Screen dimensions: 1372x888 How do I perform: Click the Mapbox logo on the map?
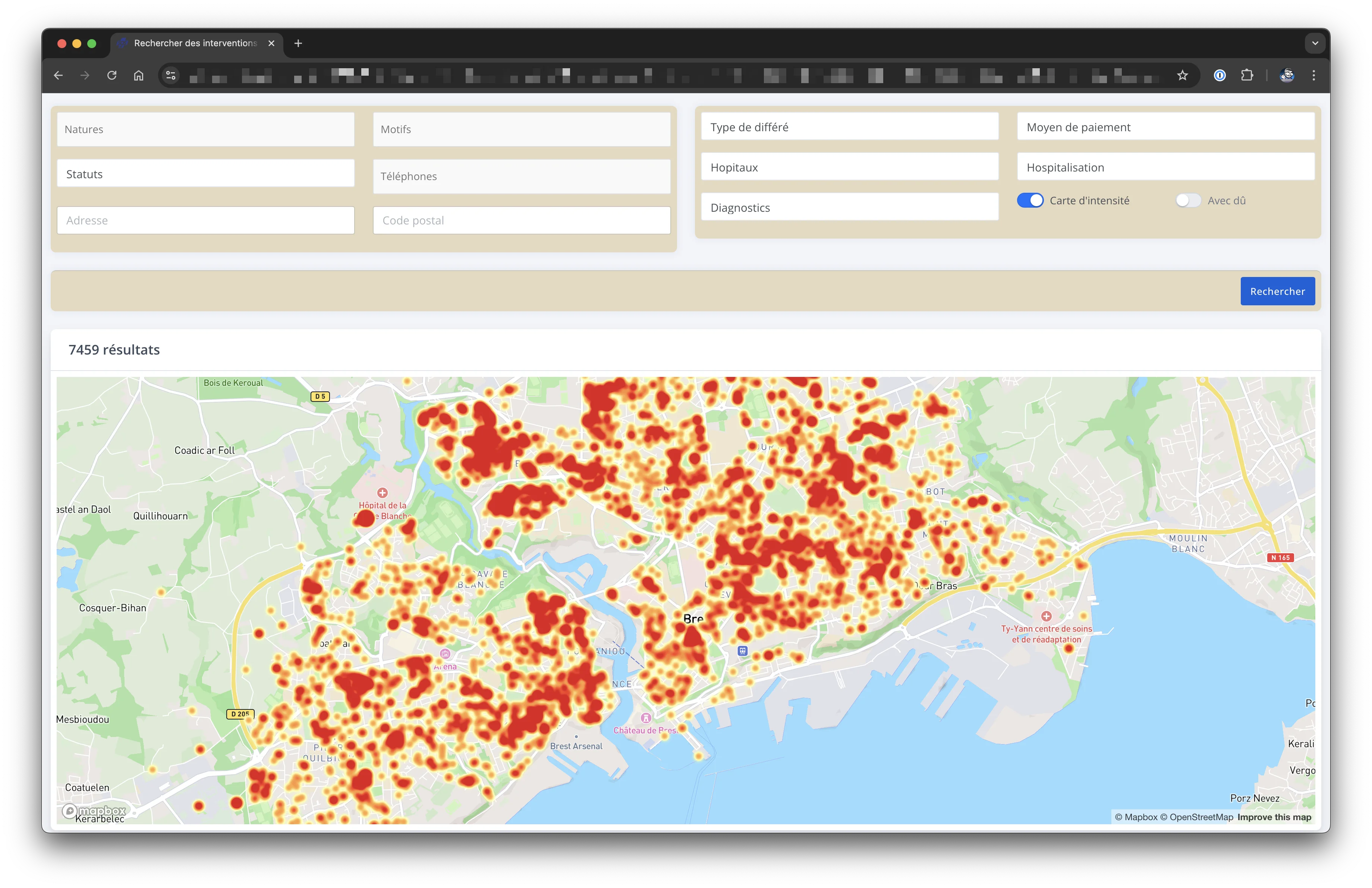pos(95,811)
